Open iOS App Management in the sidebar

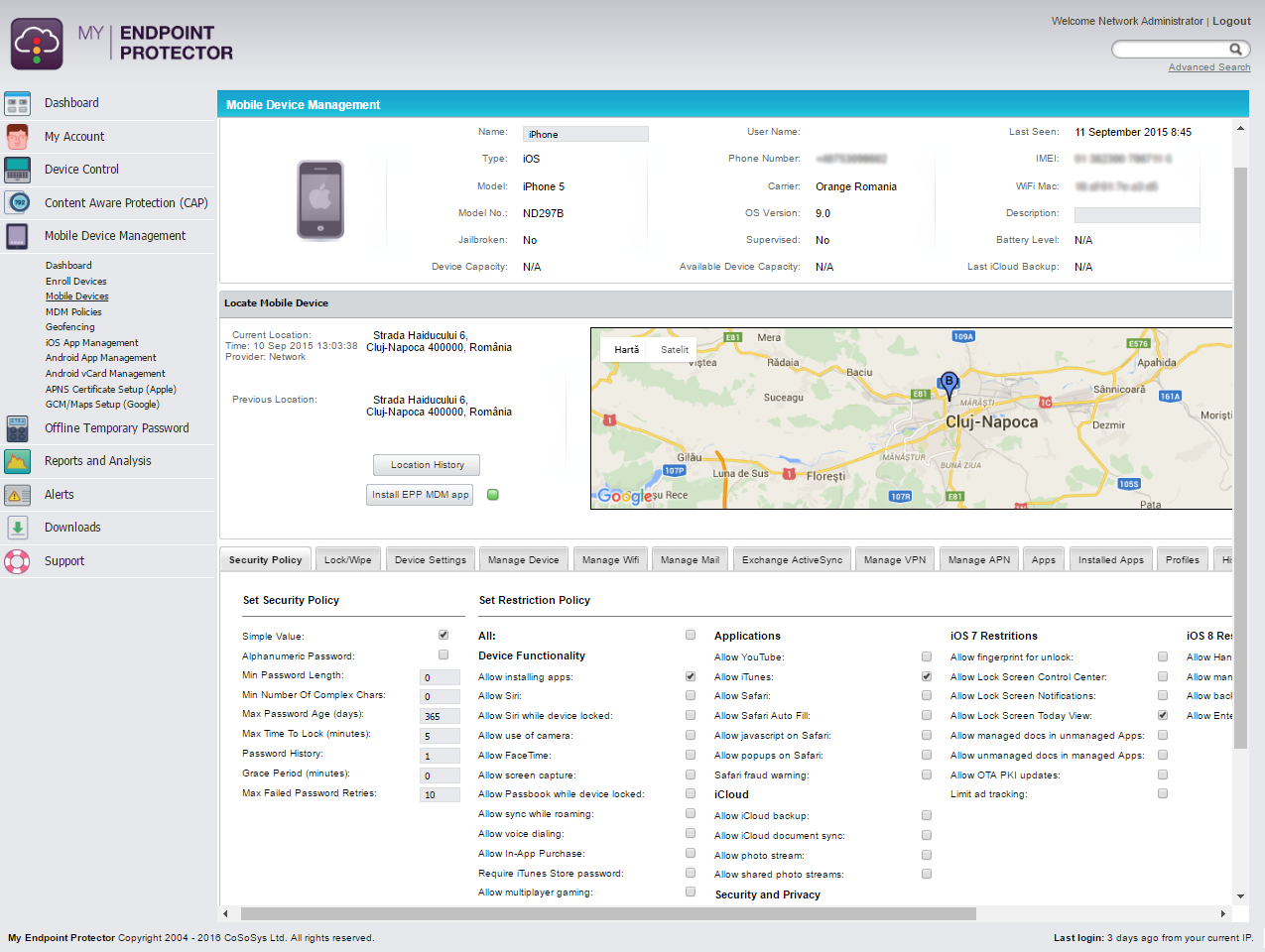coord(92,343)
